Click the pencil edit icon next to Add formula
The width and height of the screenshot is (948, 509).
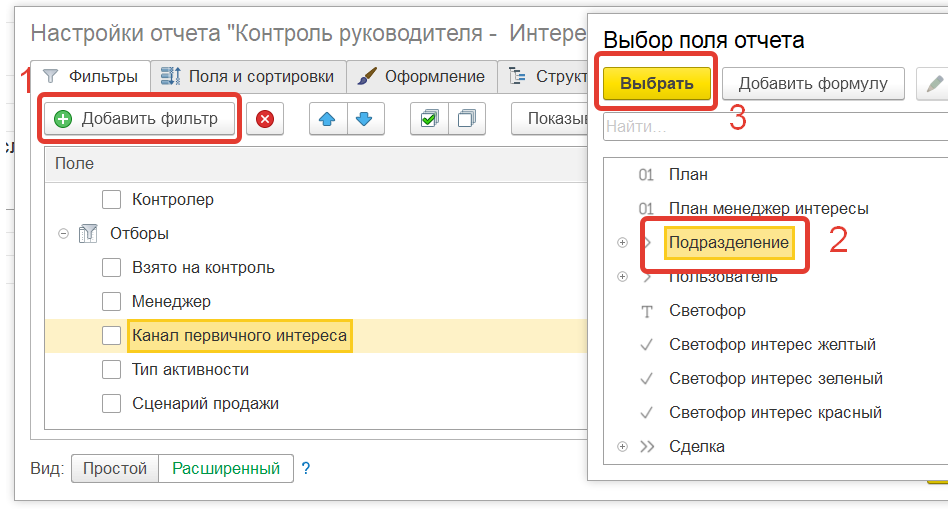pos(934,84)
